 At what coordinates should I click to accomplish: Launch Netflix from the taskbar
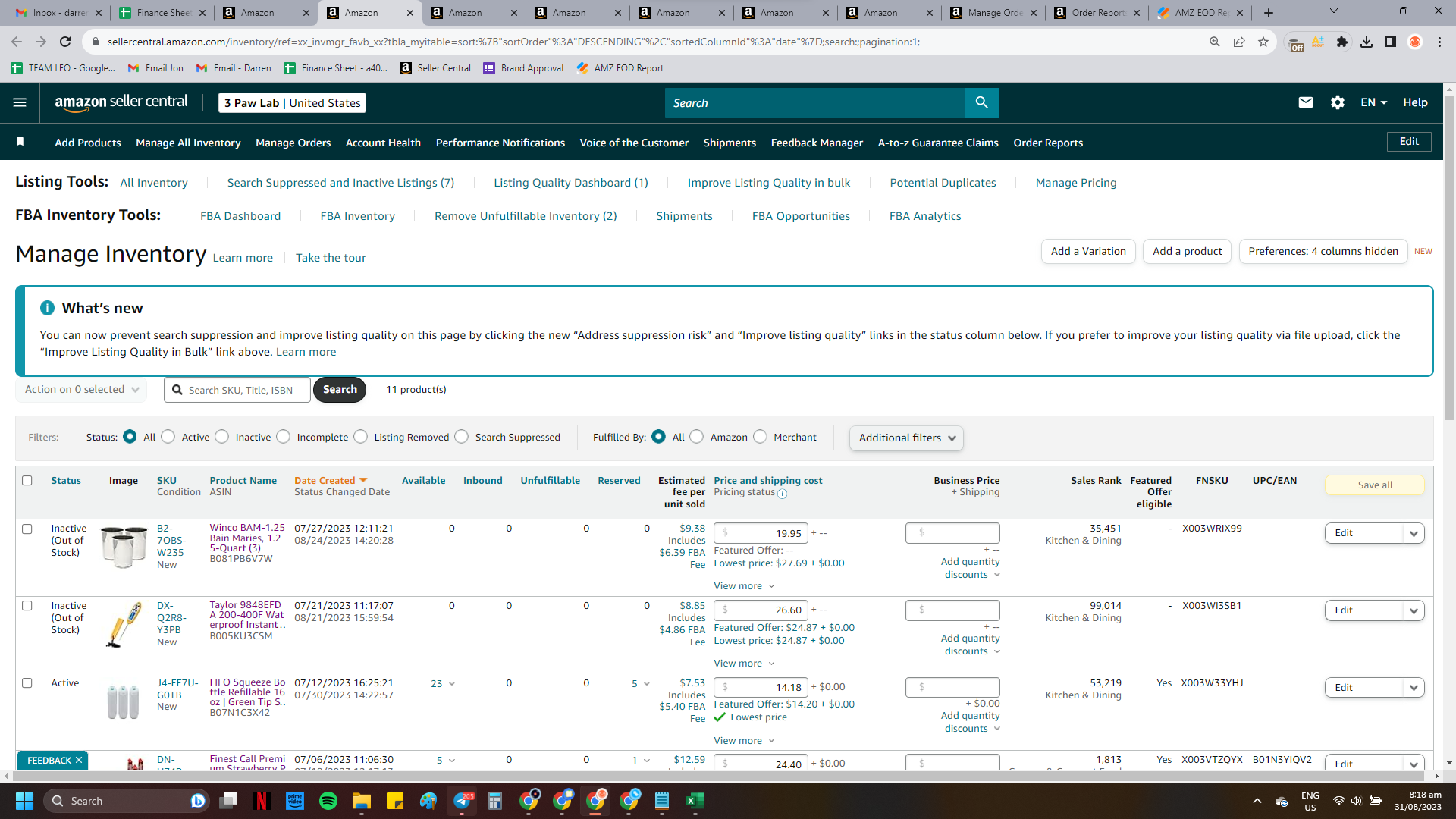pyautogui.click(x=262, y=801)
